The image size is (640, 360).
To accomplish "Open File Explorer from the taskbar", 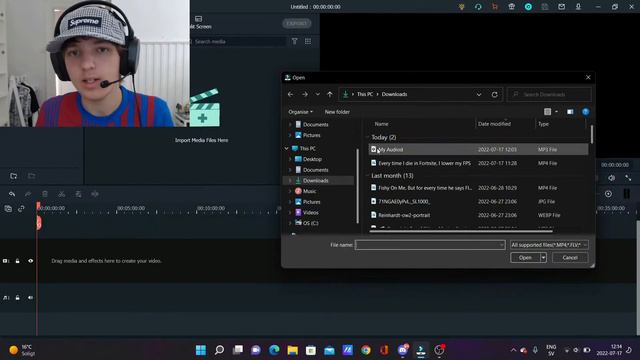I will pos(293,350).
